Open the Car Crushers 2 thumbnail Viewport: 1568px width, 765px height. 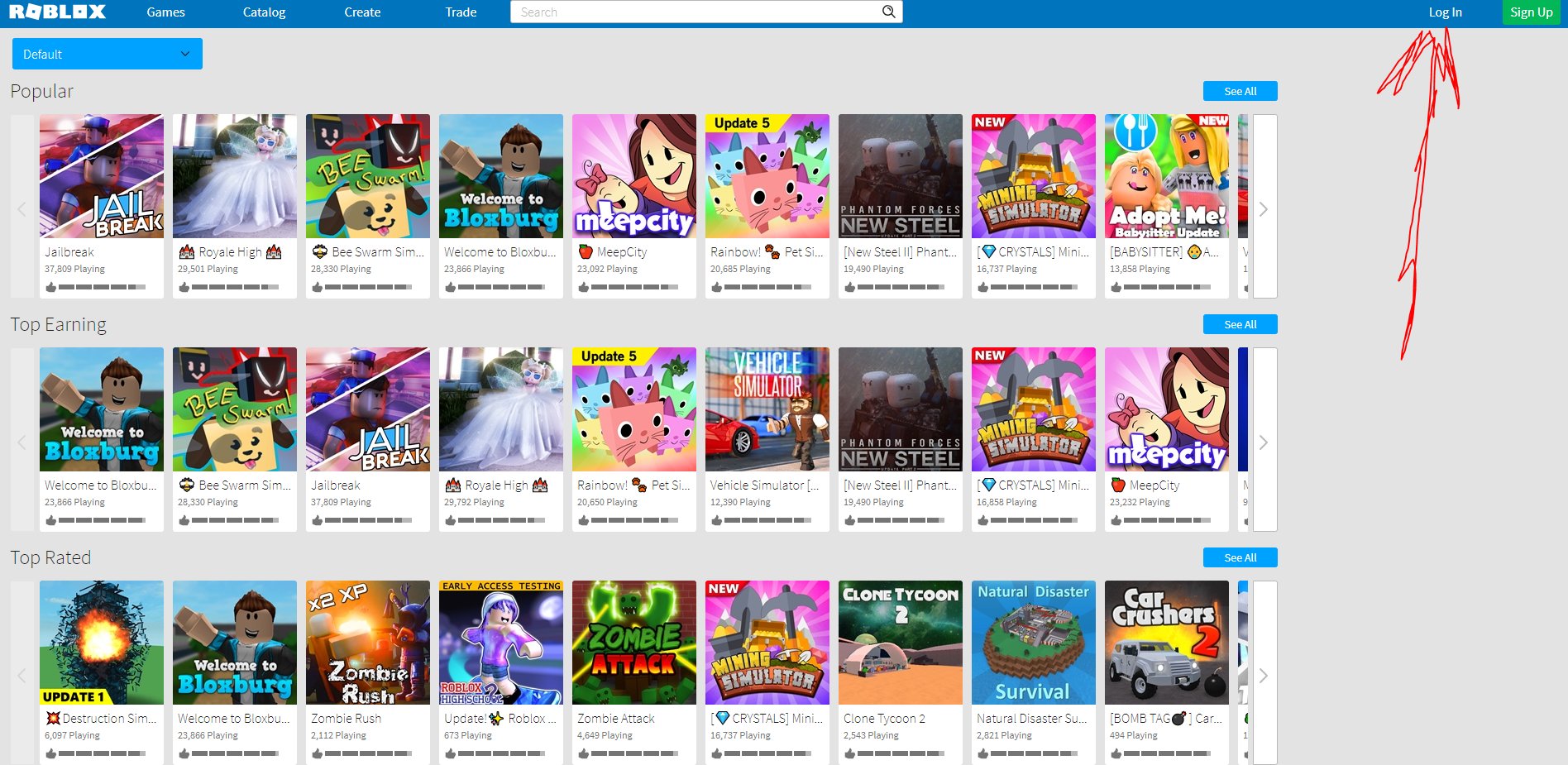point(1167,643)
